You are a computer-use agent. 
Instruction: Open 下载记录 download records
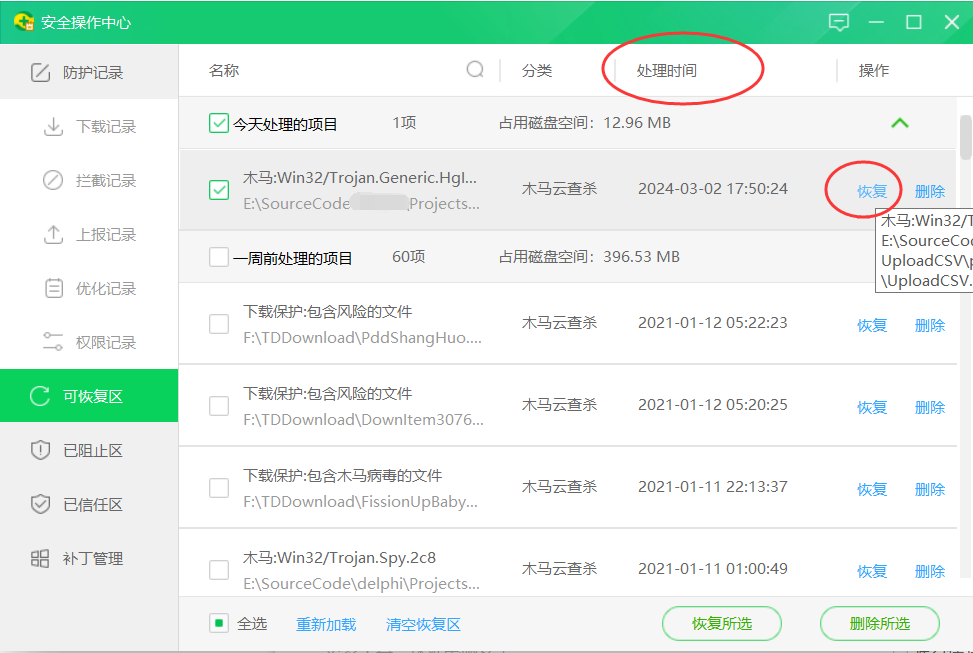(x=105, y=127)
